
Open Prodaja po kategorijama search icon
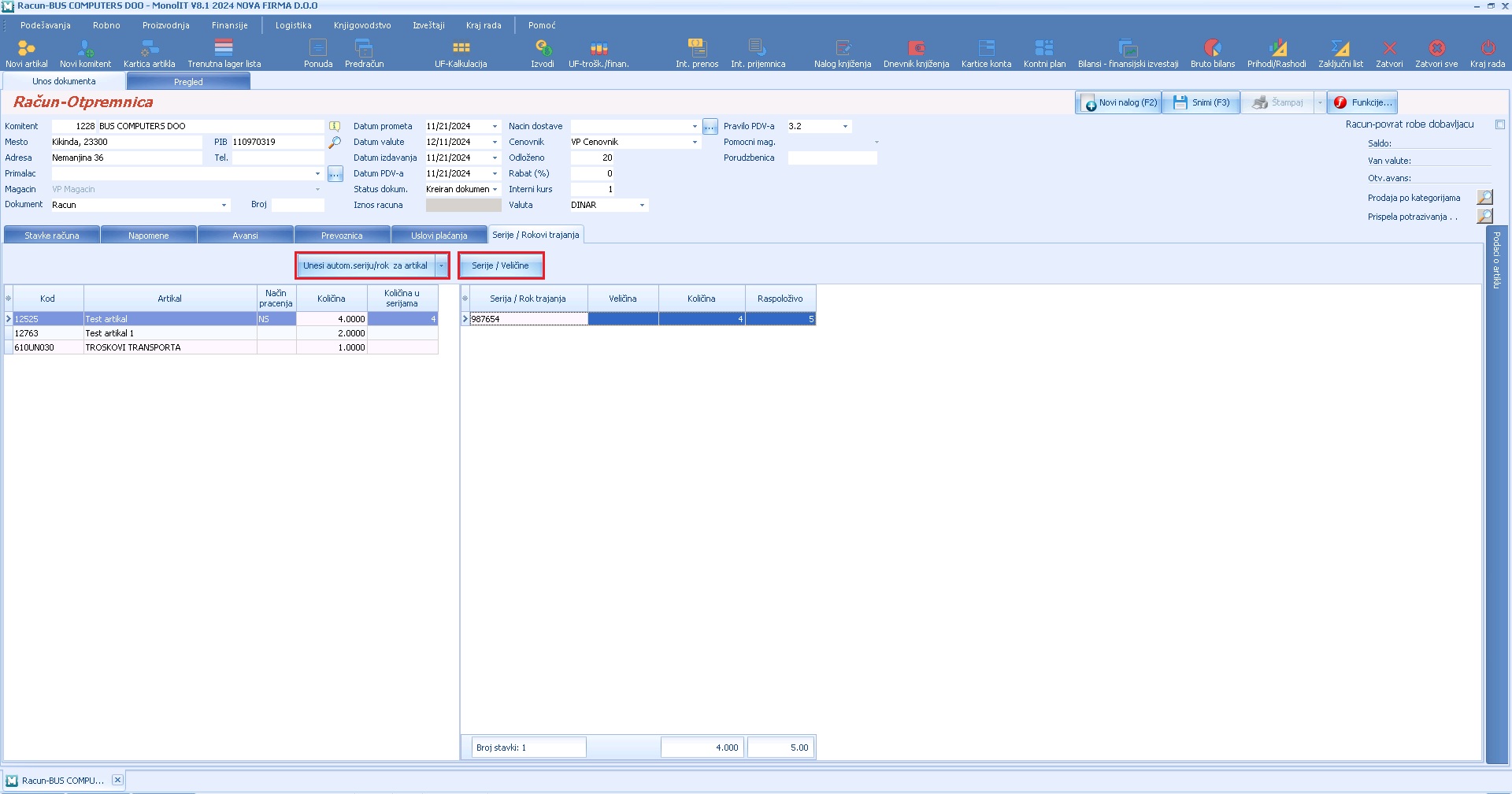(x=1484, y=197)
